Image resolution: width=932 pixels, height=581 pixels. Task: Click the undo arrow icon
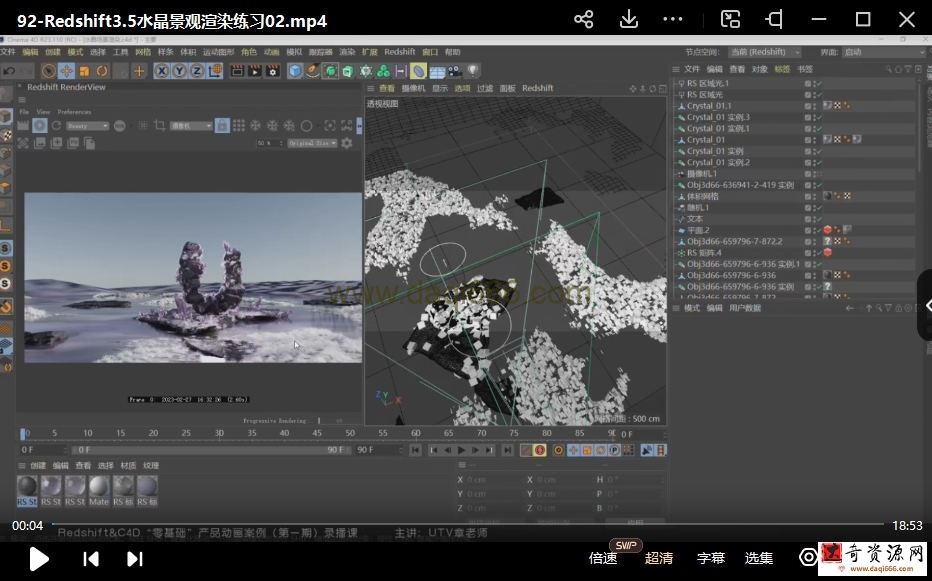click(9, 71)
